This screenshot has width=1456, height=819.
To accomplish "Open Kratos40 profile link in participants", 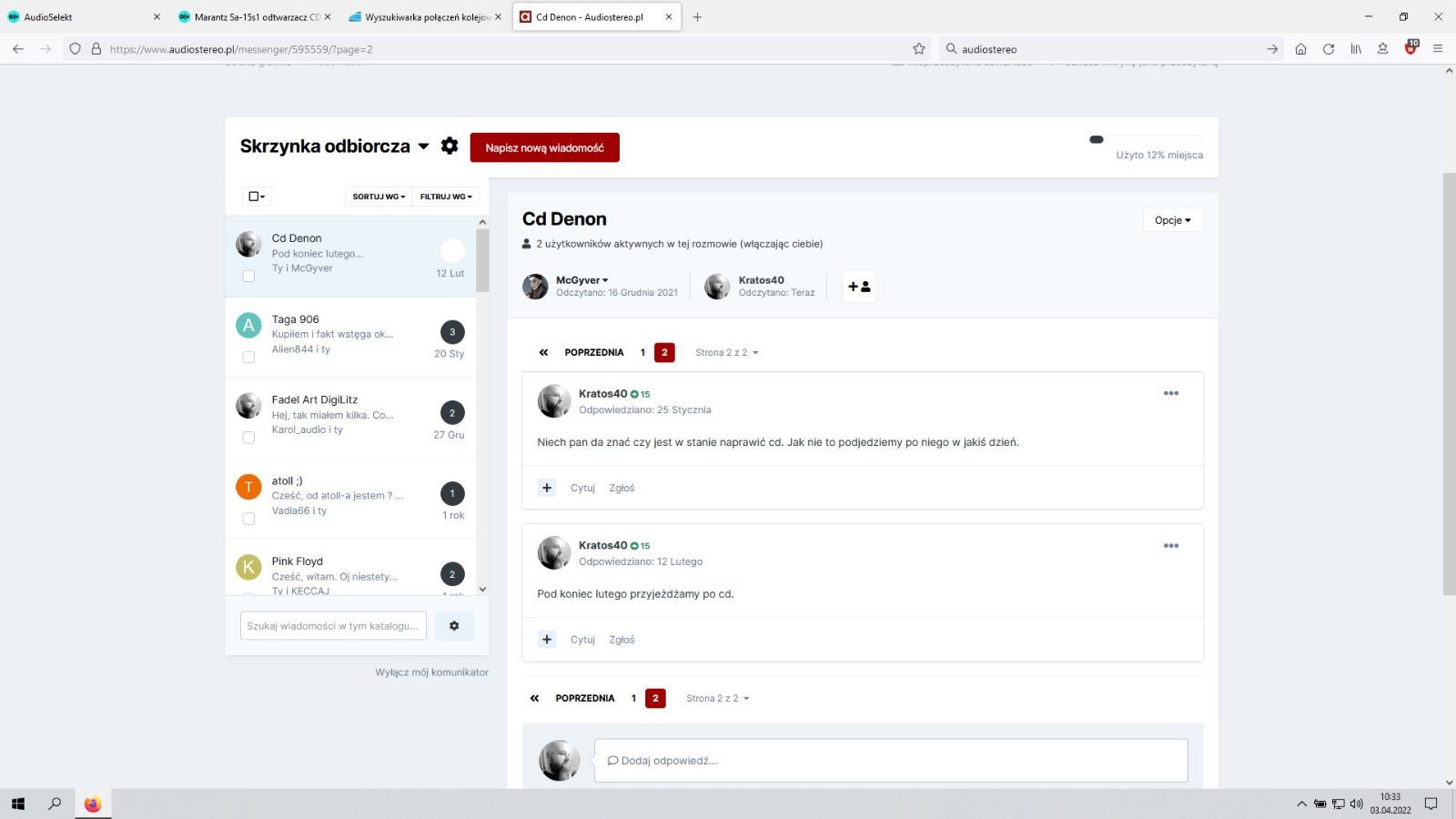I will click(x=761, y=280).
